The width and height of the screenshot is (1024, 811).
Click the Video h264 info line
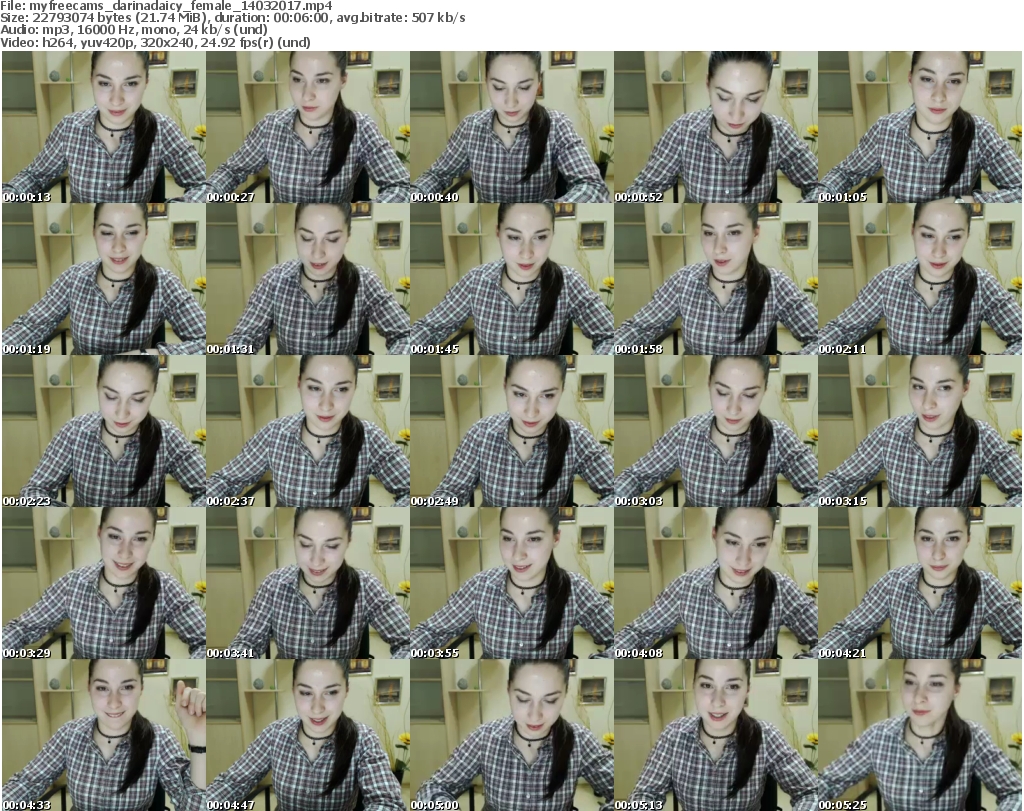pyautogui.click(x=155, y=42)
